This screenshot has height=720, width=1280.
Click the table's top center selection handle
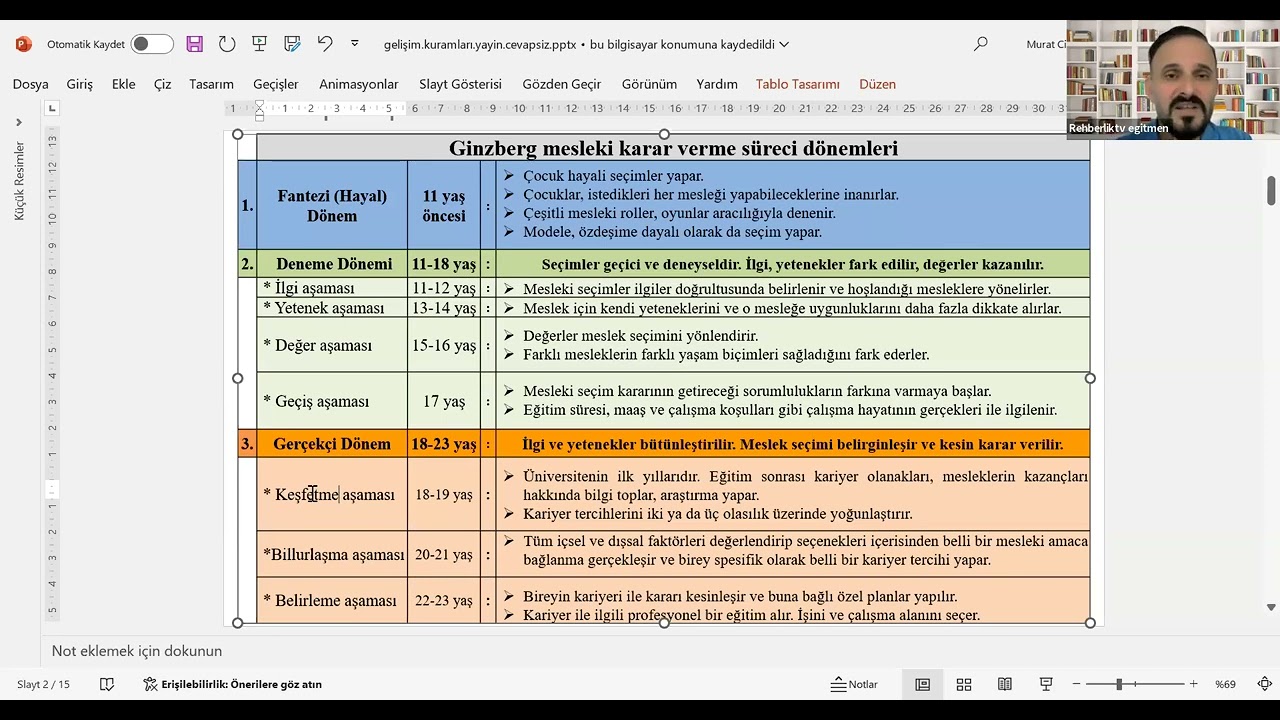664,134
